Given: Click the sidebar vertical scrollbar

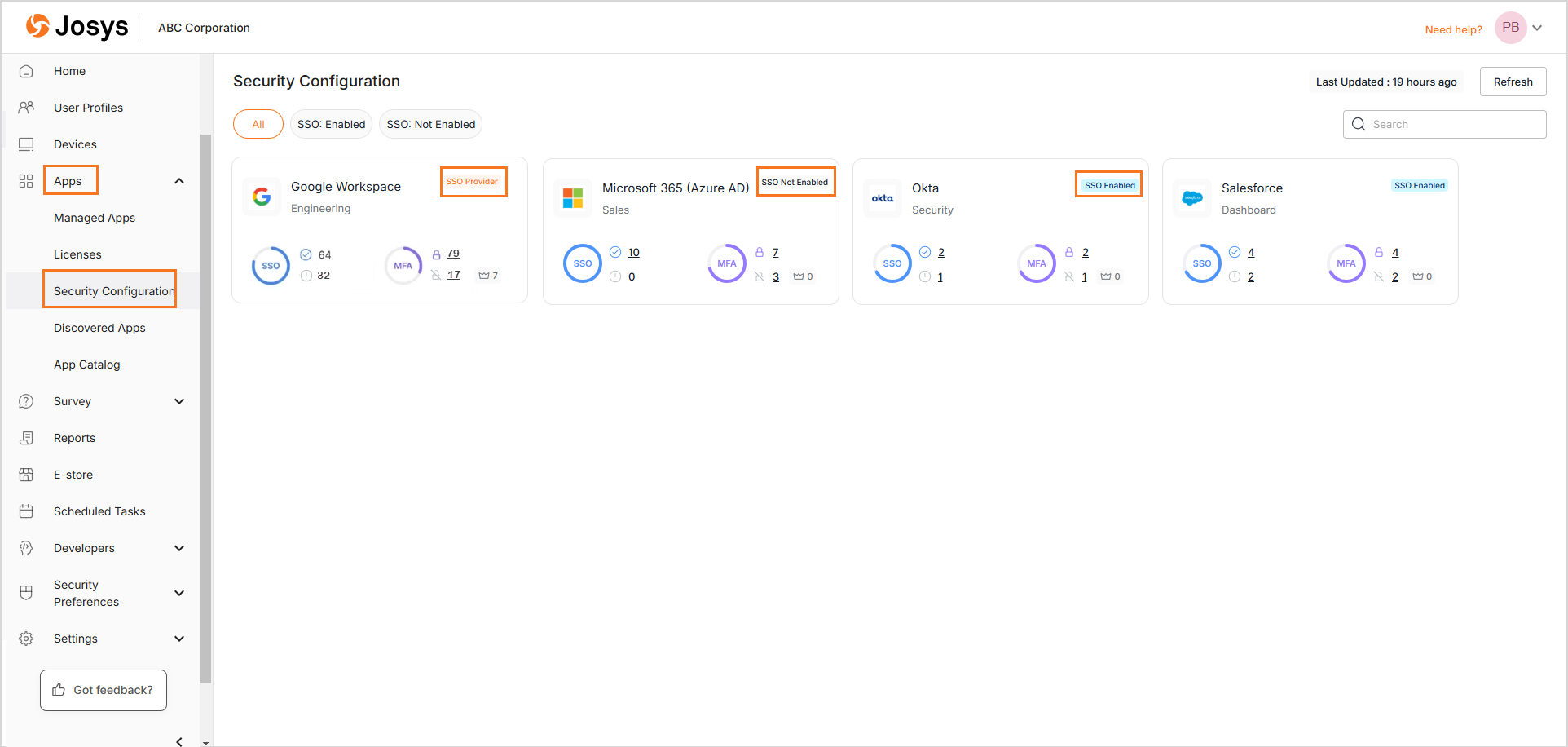Looking at the screenshot, I should click(205, 408).
